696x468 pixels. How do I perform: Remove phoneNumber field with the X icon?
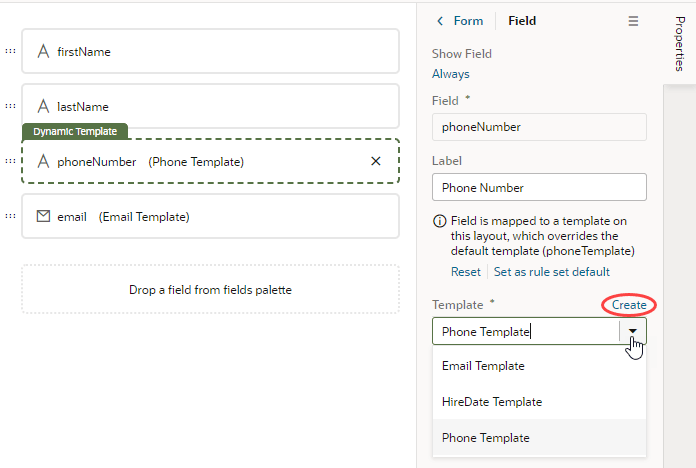coord(376,161)
